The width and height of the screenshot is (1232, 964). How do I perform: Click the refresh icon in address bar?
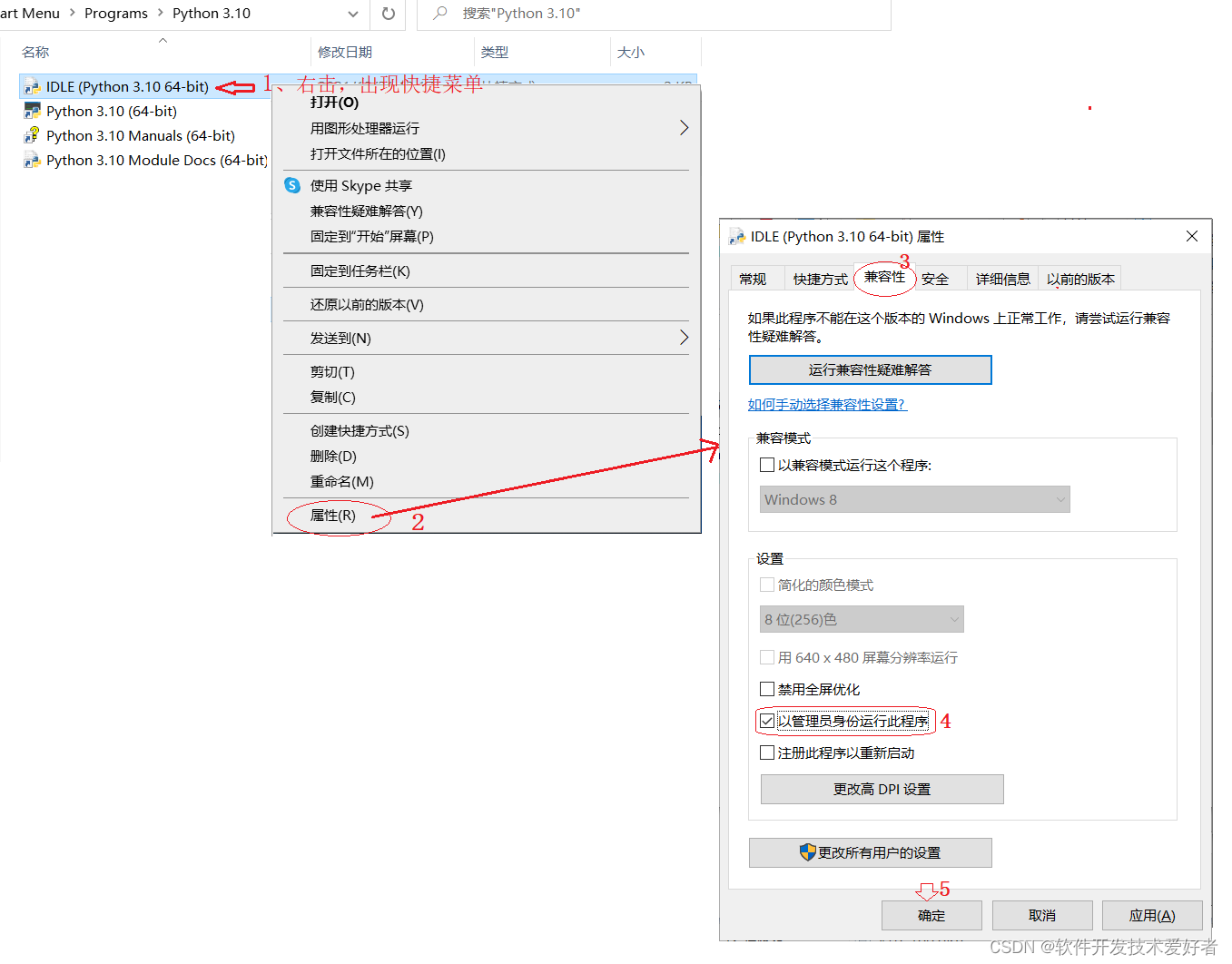point(389,14)
